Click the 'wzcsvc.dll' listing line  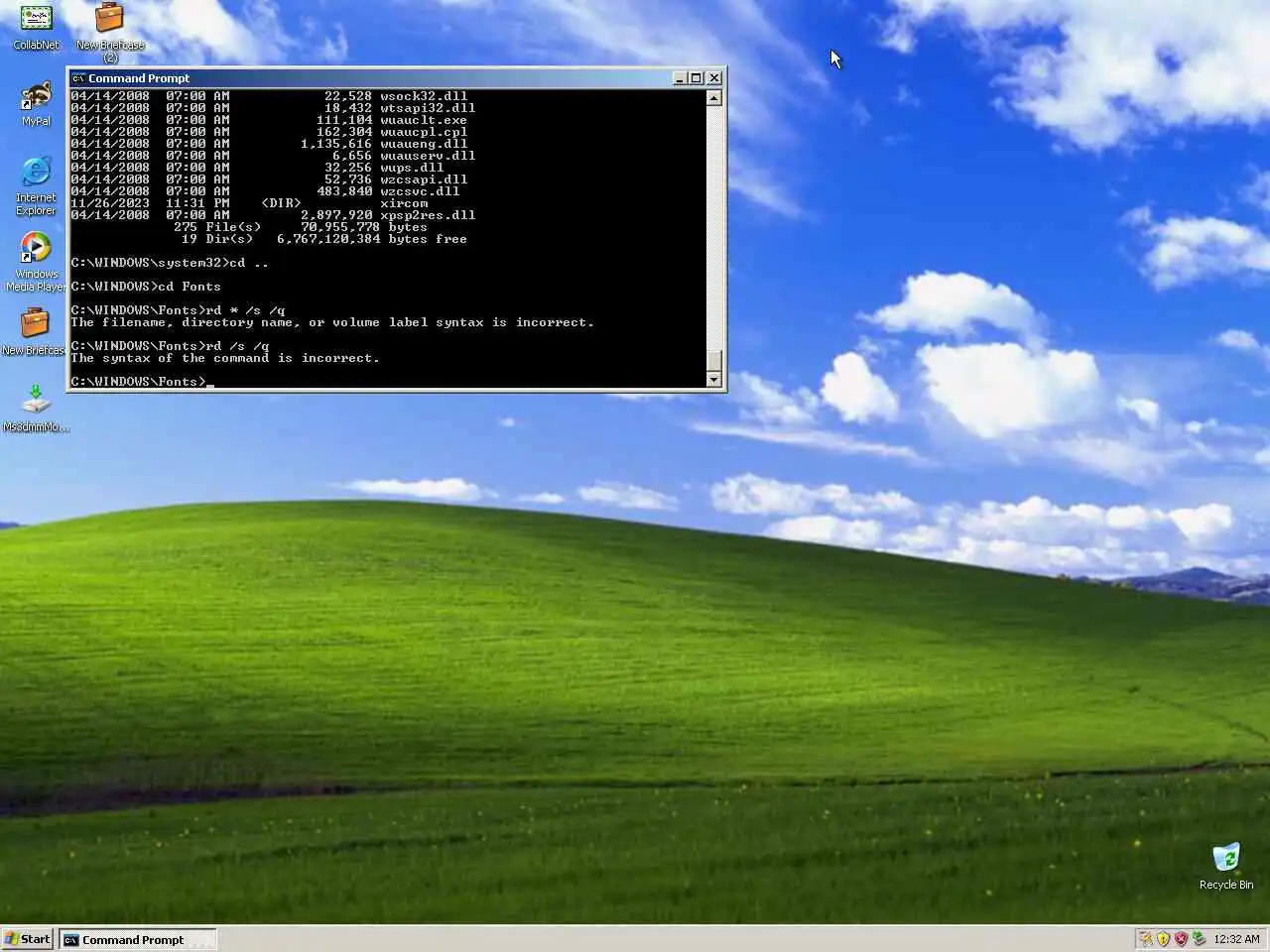[265, 191]
